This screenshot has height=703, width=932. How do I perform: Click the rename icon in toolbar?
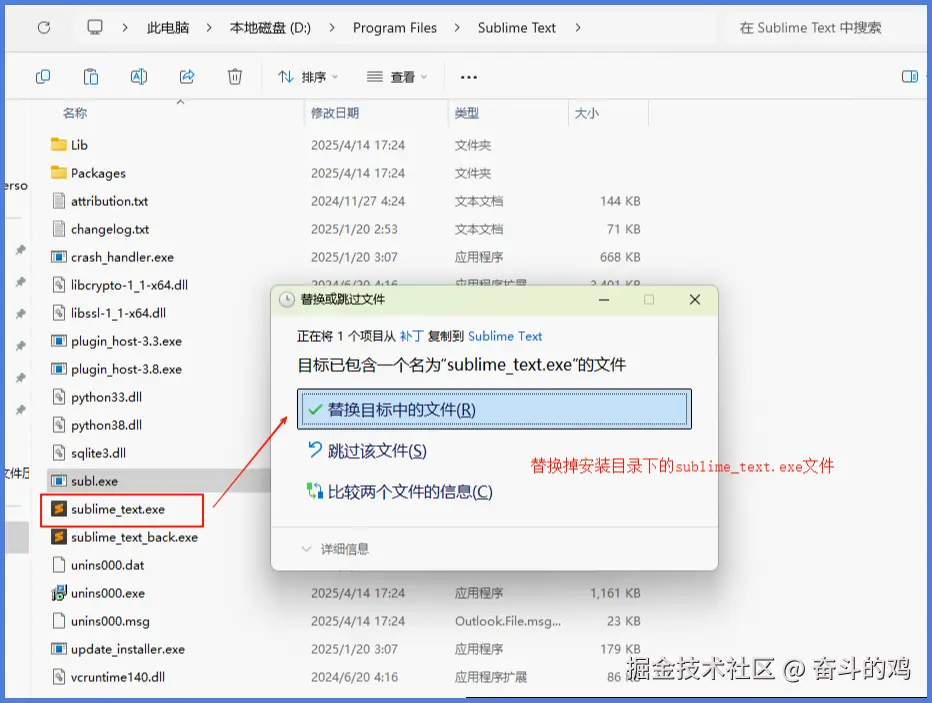(138, 77)
